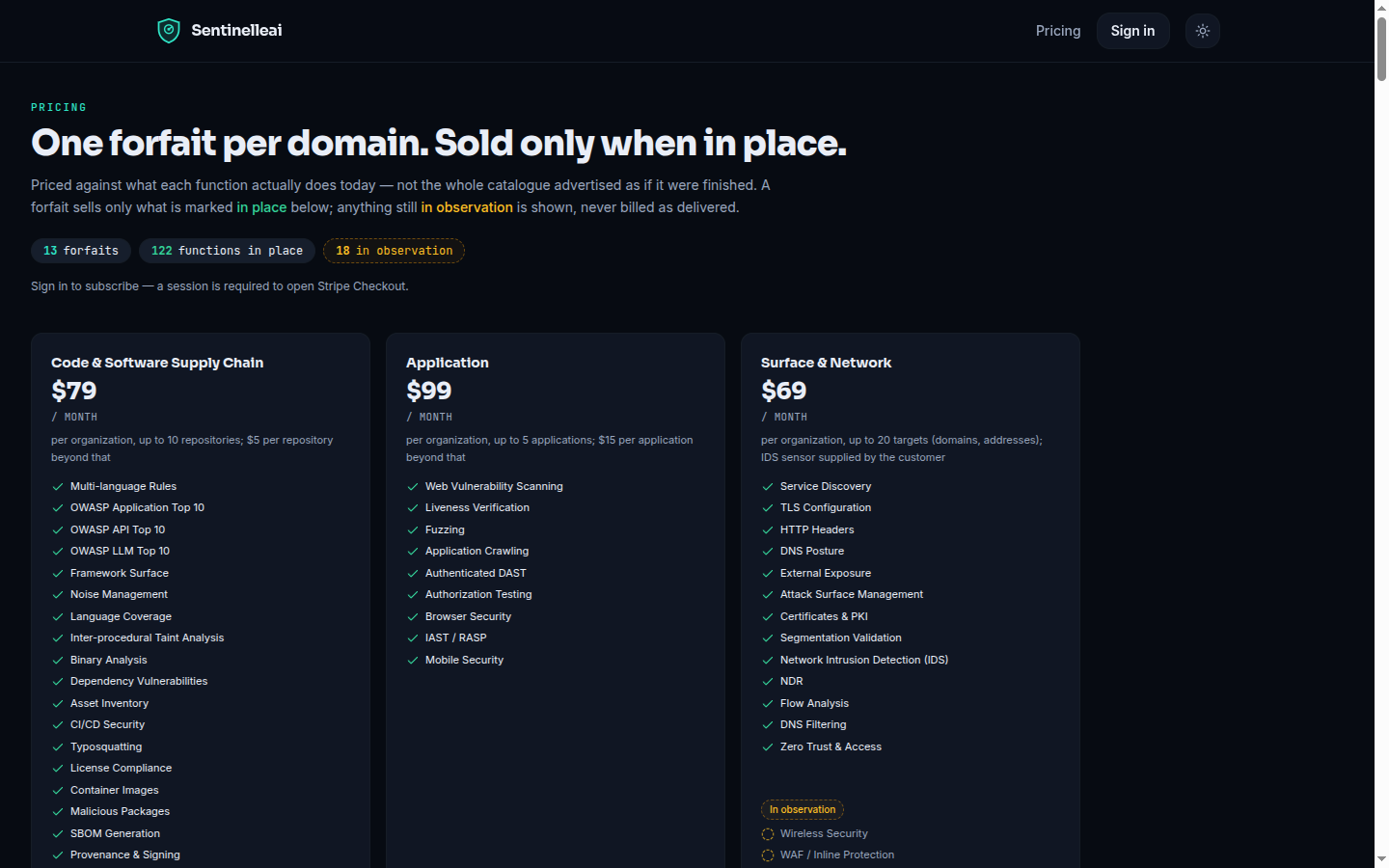Click the Surface & Network card heading
This screenshot has width=1389, height=868.
[826, 363]
